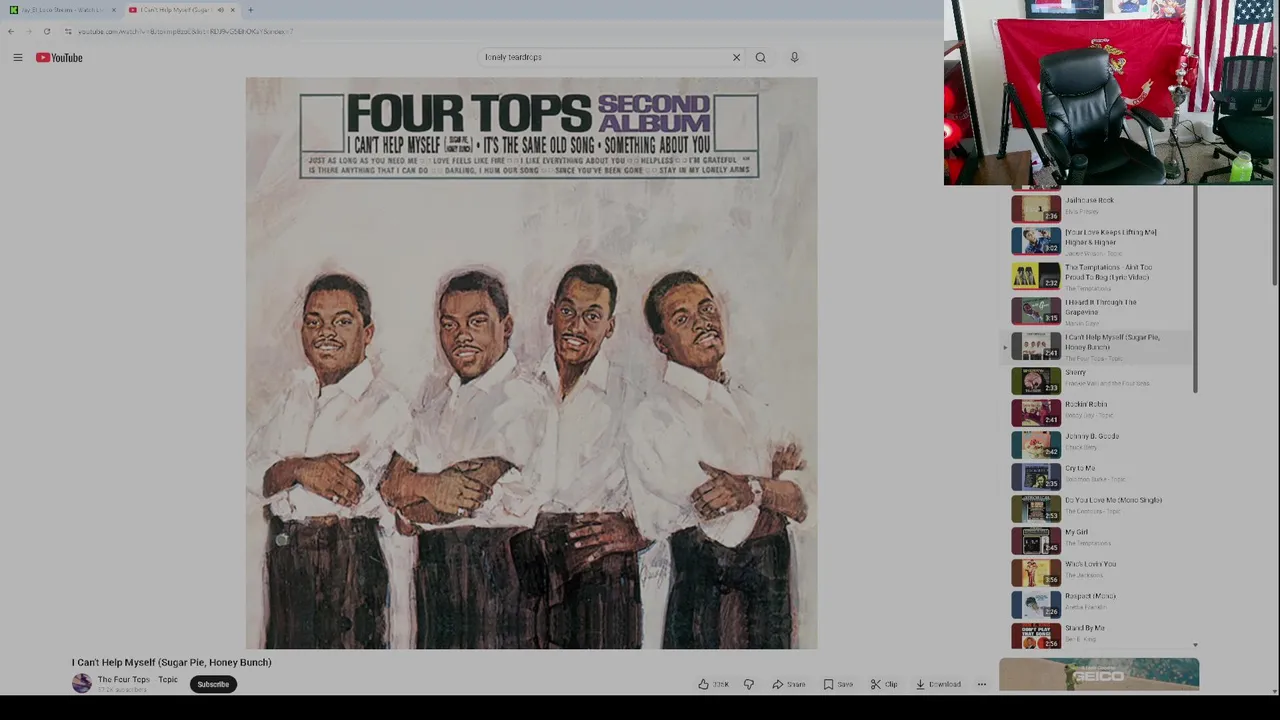Go to YouTube home via logo

coord(59,57)
